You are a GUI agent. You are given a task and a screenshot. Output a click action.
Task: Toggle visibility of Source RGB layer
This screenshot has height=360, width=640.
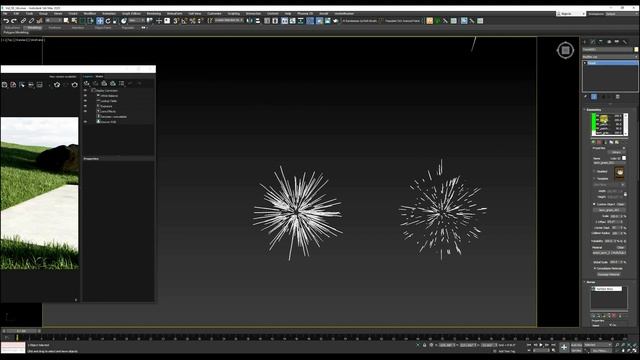[x=85, y=122]
